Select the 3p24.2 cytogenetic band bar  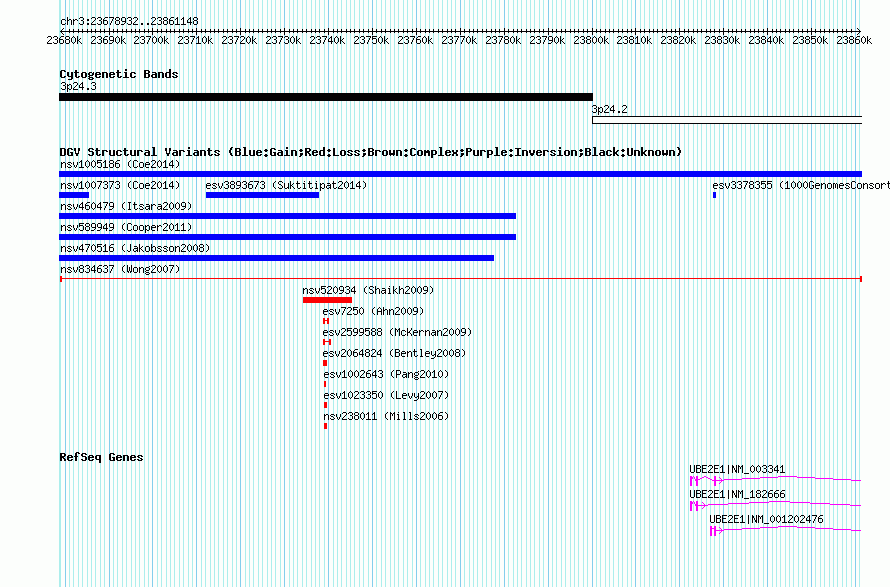point(727,120)
